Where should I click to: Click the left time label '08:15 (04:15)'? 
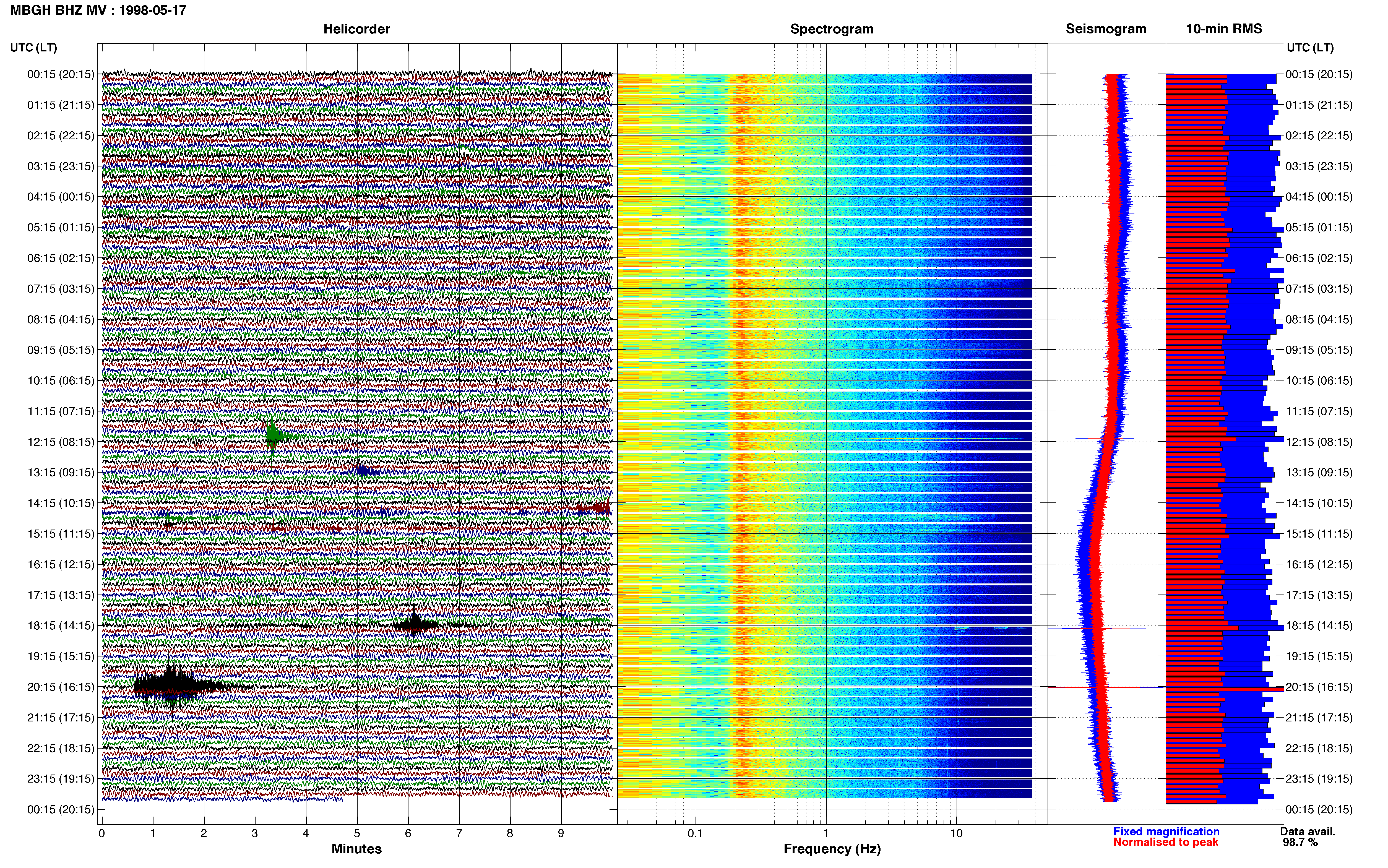point(60,319)
